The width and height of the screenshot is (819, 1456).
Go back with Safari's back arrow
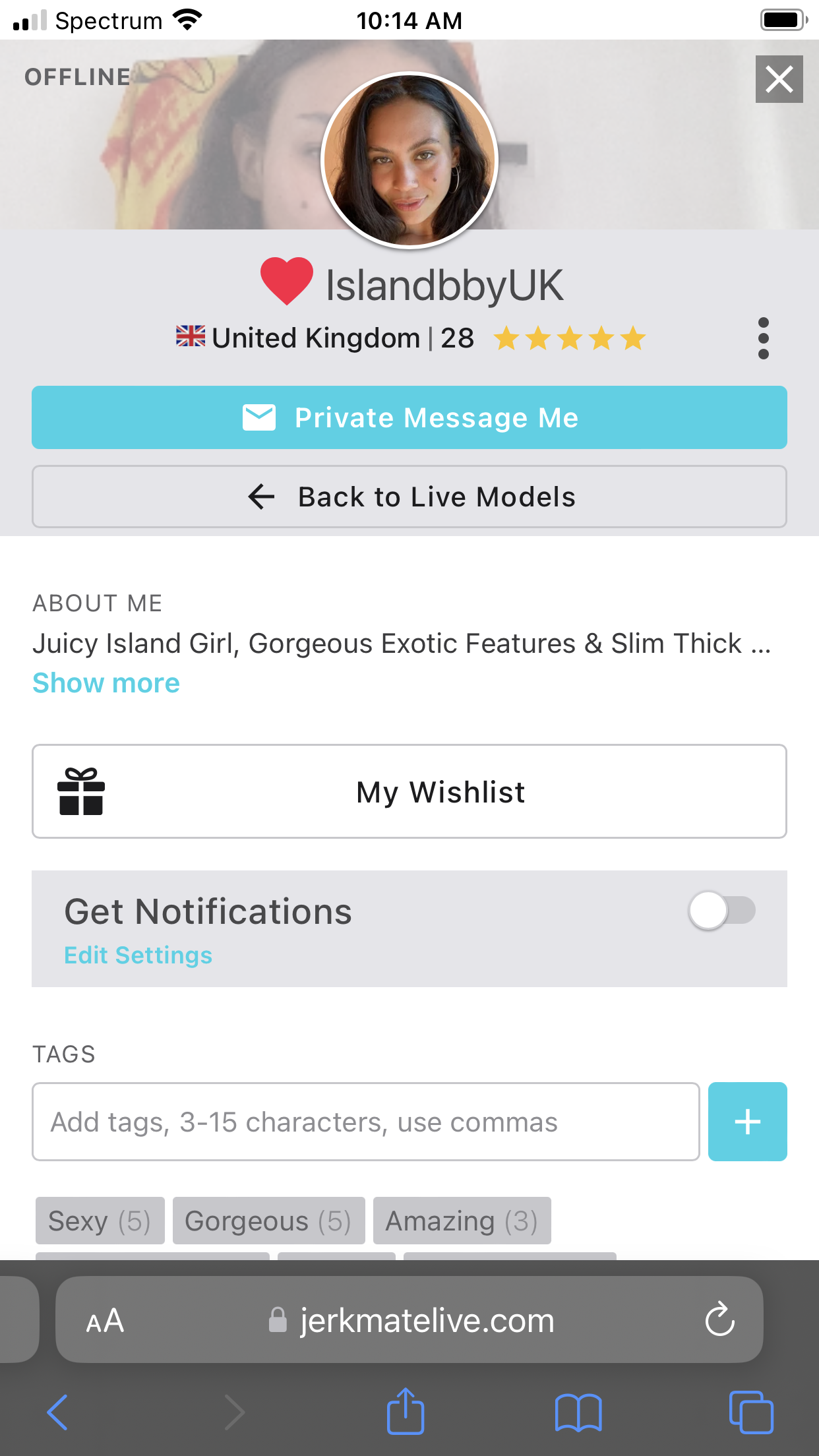point(58,1412)
